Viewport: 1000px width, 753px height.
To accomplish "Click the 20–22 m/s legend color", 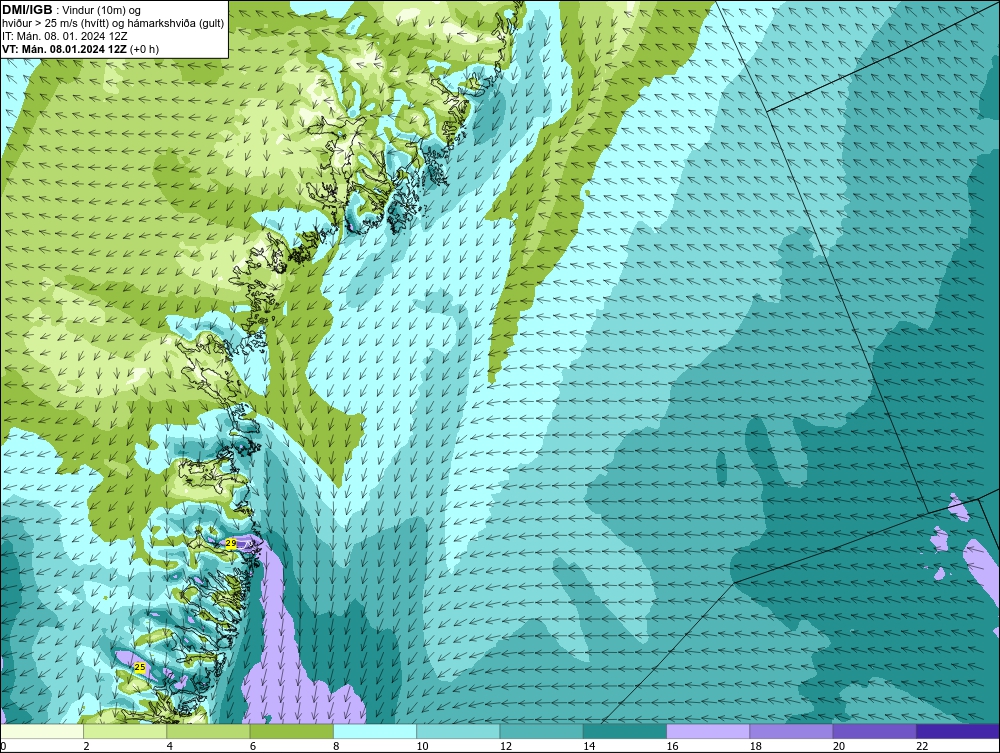I will [874, 731].
